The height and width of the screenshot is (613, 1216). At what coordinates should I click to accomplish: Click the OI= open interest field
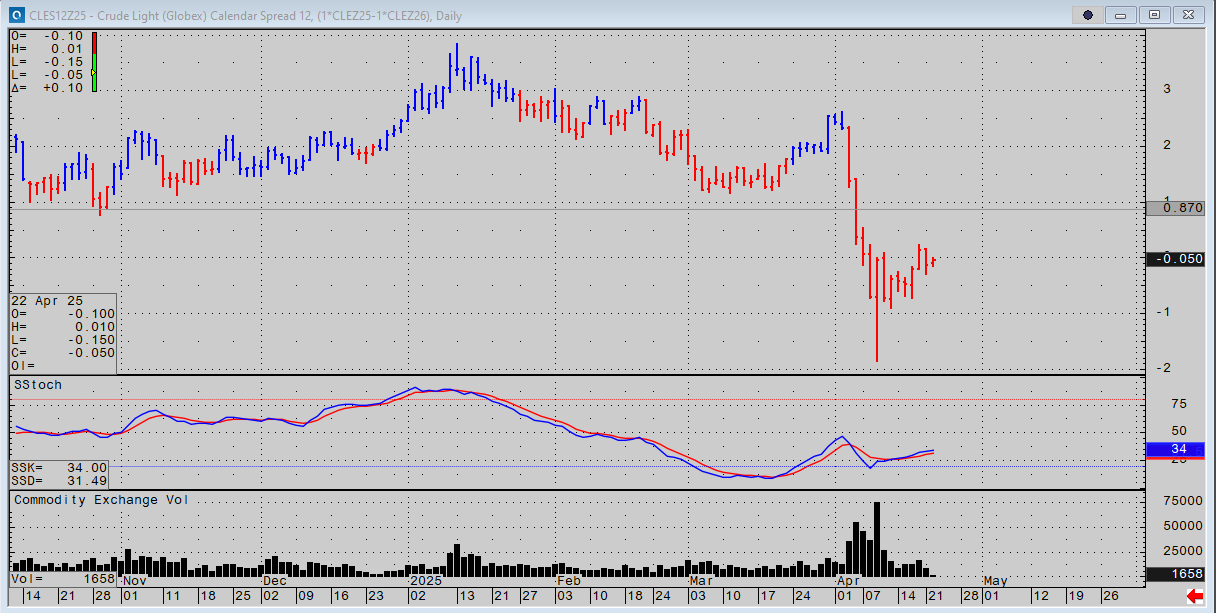pos(24,366)
